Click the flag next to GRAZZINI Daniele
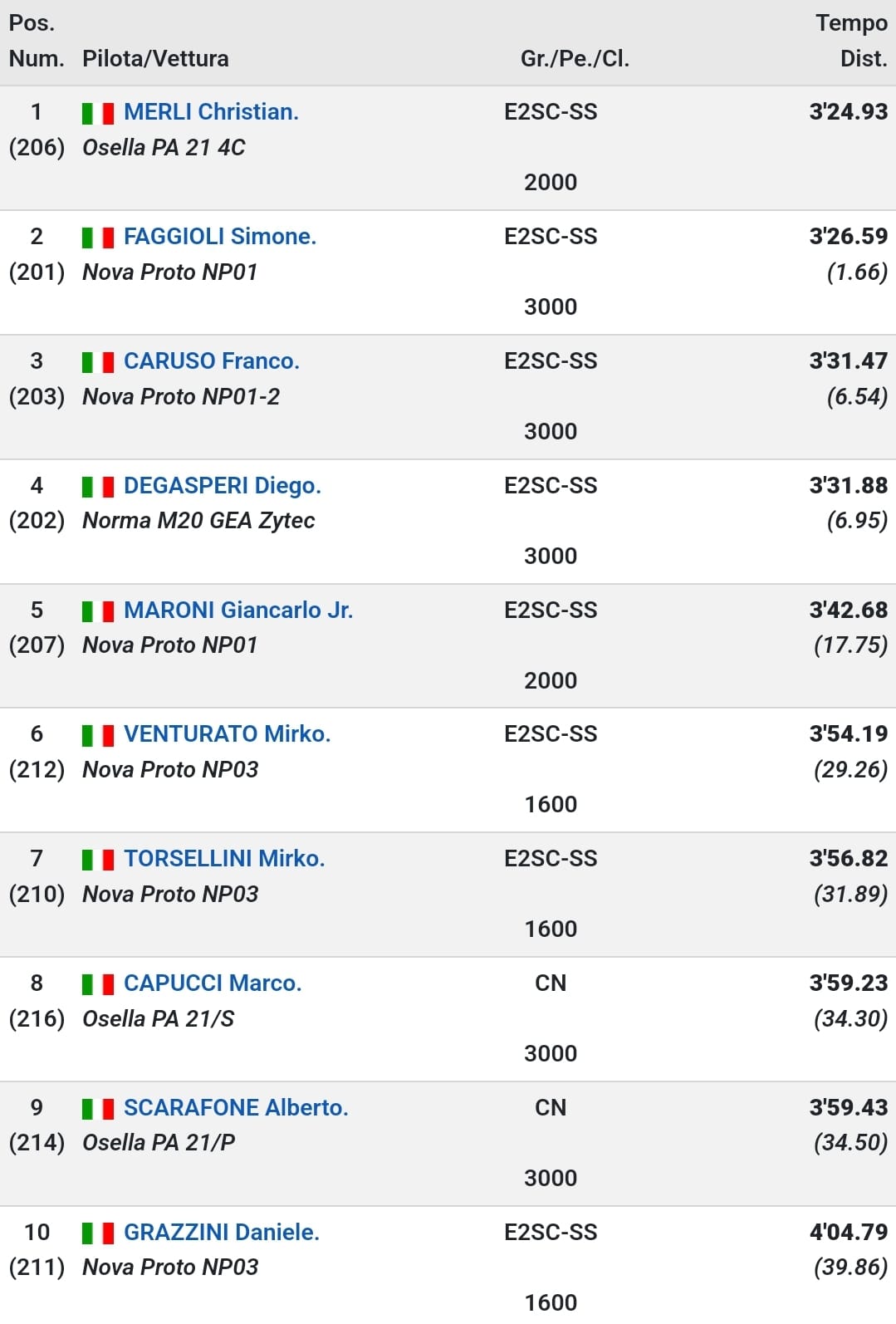The height and width of the screenshot is (1324, 896). coord(98,1233)
